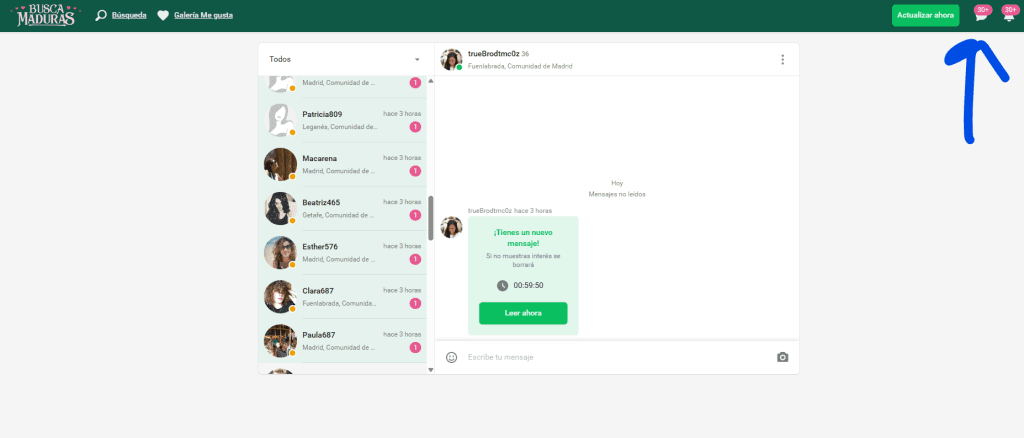Image resolution: width=1024 pixels, height=438 pixels.
Task: Open Macarena's chat in the list
Action: point(340,164)
